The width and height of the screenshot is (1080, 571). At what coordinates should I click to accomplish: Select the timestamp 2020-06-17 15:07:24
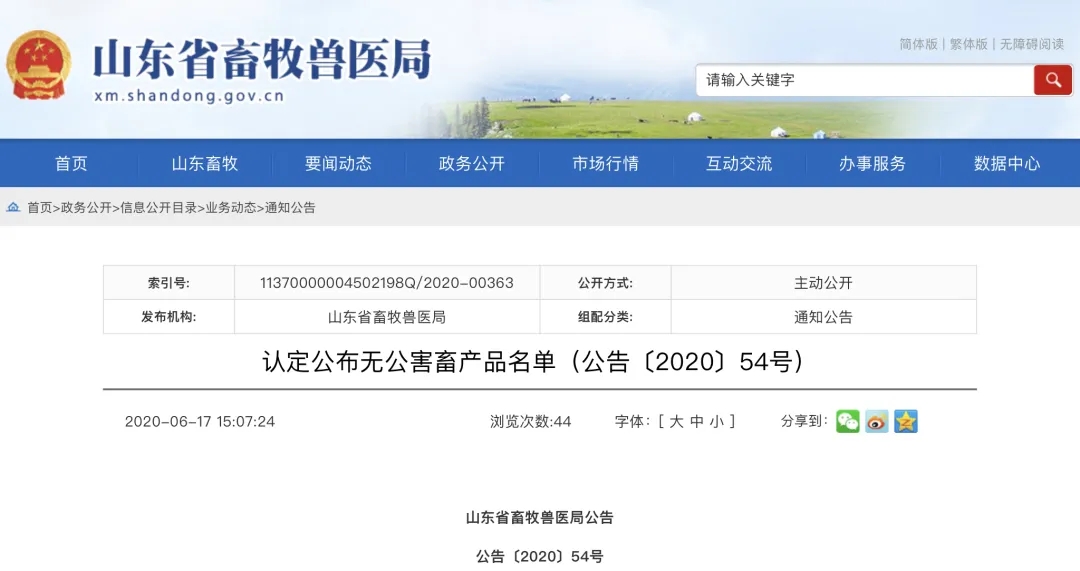coord(200,422)
